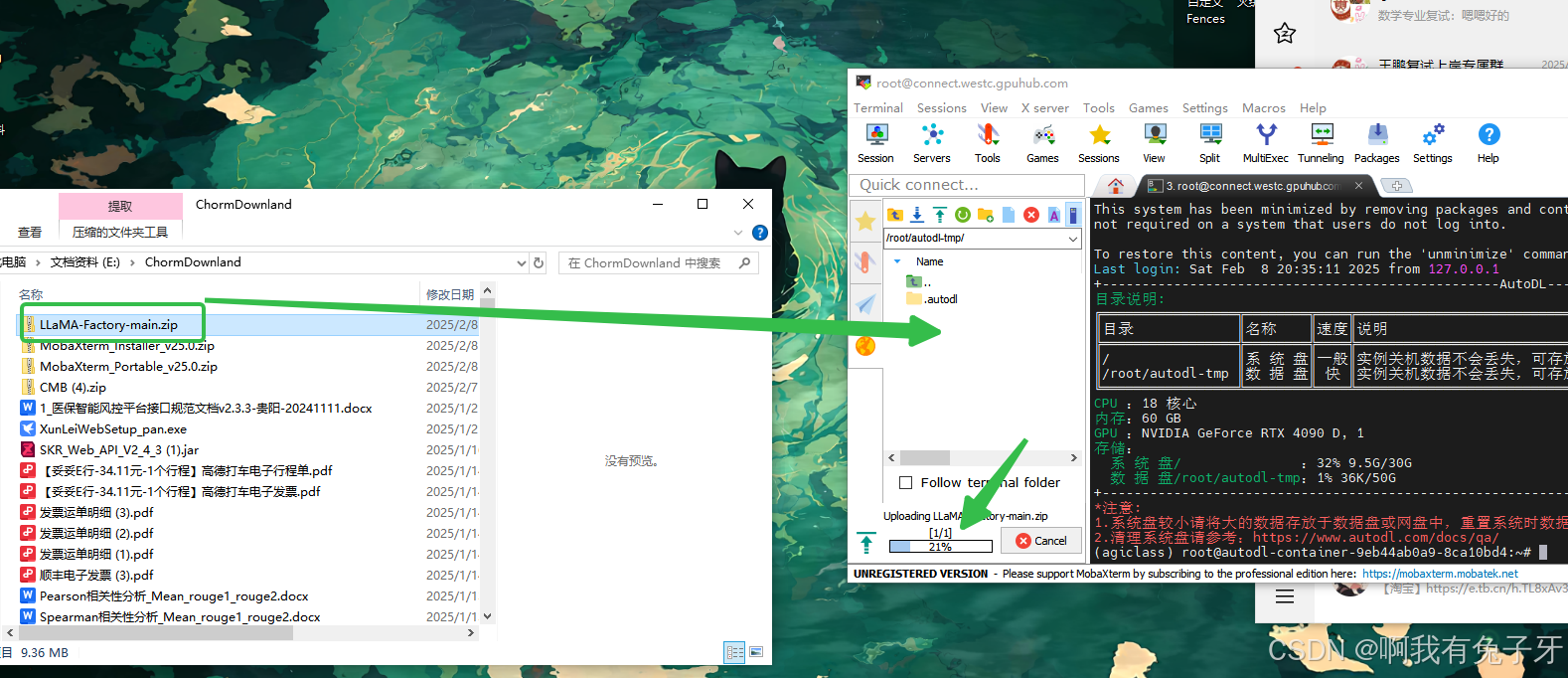1568x678 pixels.
Task: Open the Explorer address bar history dropdown
Action: [522, 262]
